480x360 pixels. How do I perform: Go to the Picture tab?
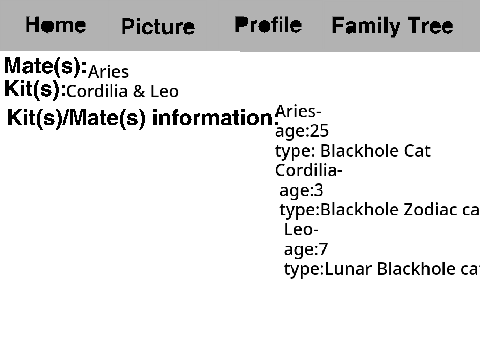coord(158,26)
